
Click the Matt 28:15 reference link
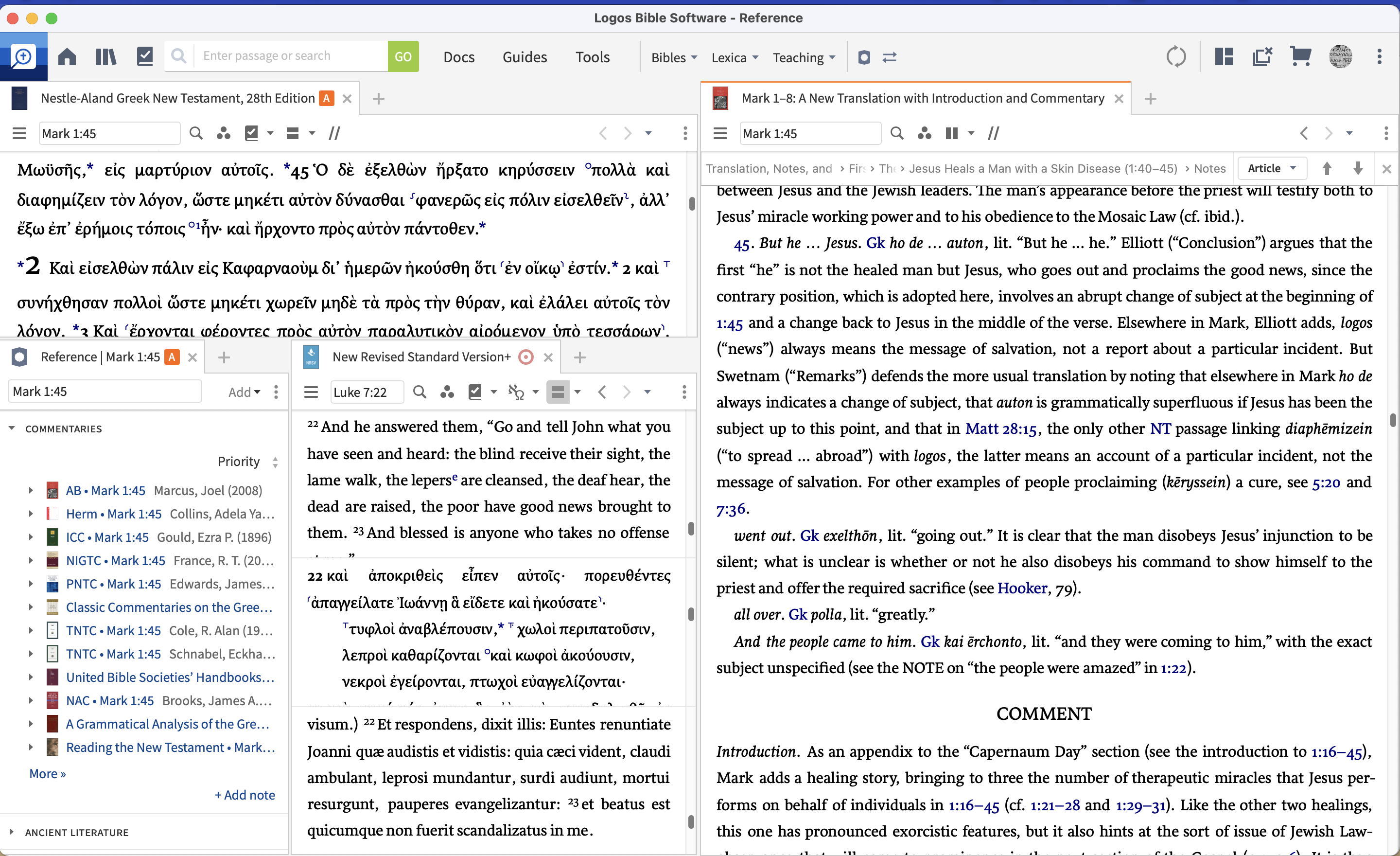pos(1000,428)
